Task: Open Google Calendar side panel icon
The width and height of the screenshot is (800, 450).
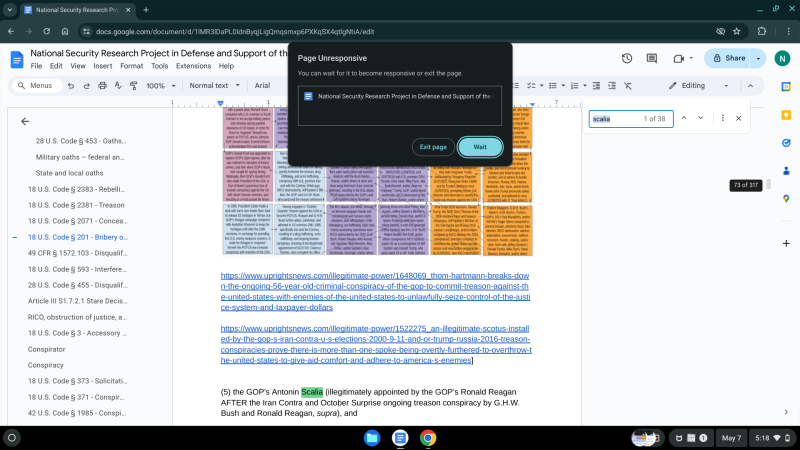Action: 787,114
